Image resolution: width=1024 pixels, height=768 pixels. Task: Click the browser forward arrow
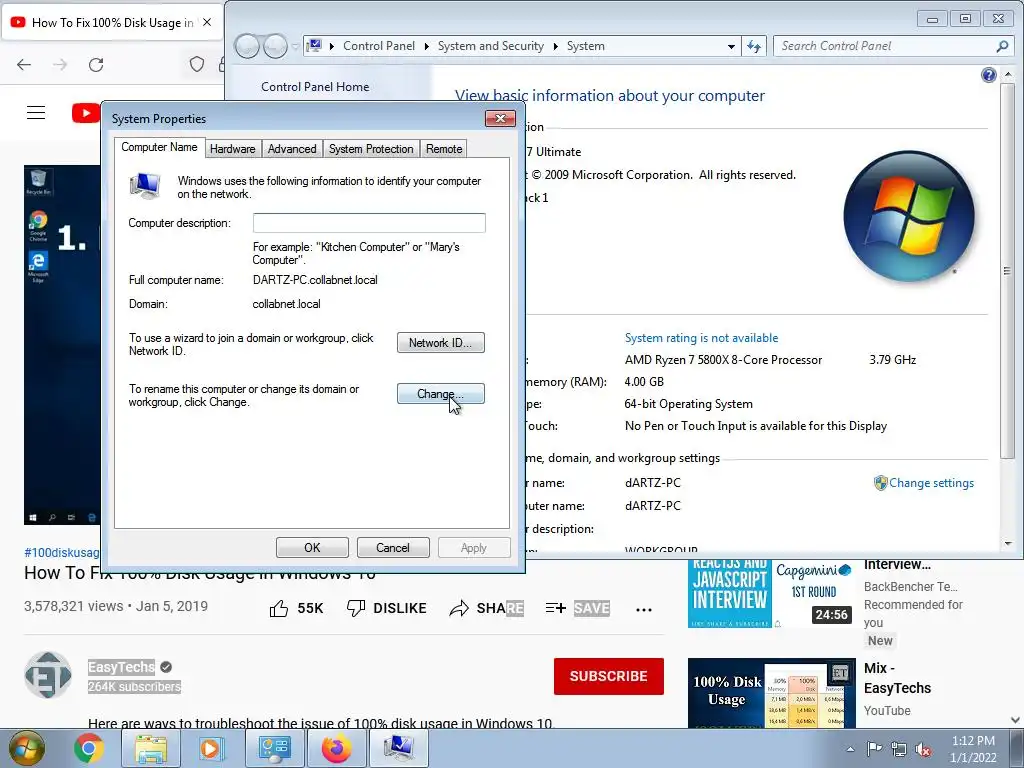60,65
